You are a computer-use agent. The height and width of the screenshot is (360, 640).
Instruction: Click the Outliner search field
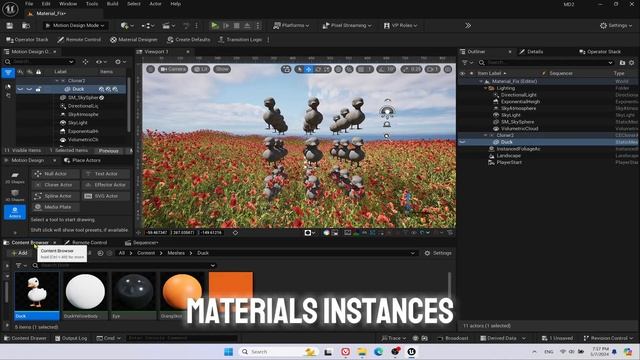pyautogui.click(x=546, y=62)
